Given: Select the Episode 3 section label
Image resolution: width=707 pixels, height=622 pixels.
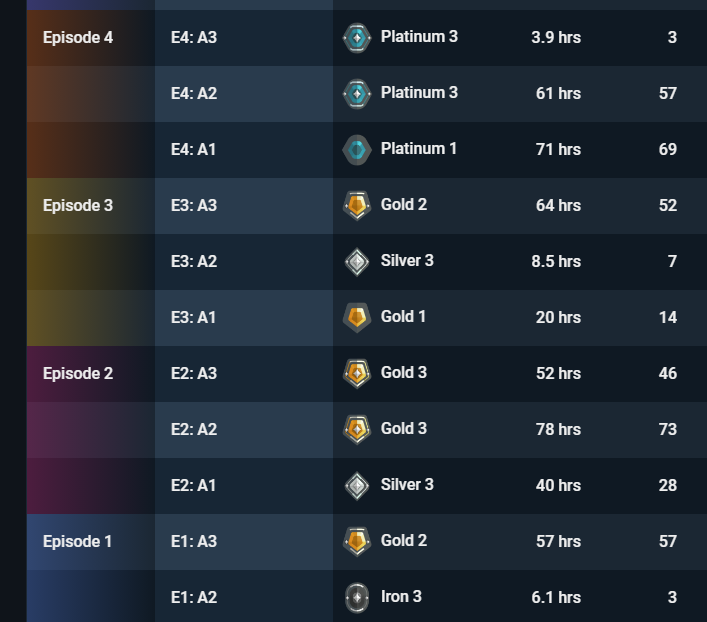Looking at the screenshot, I should [x=78, y=206].
